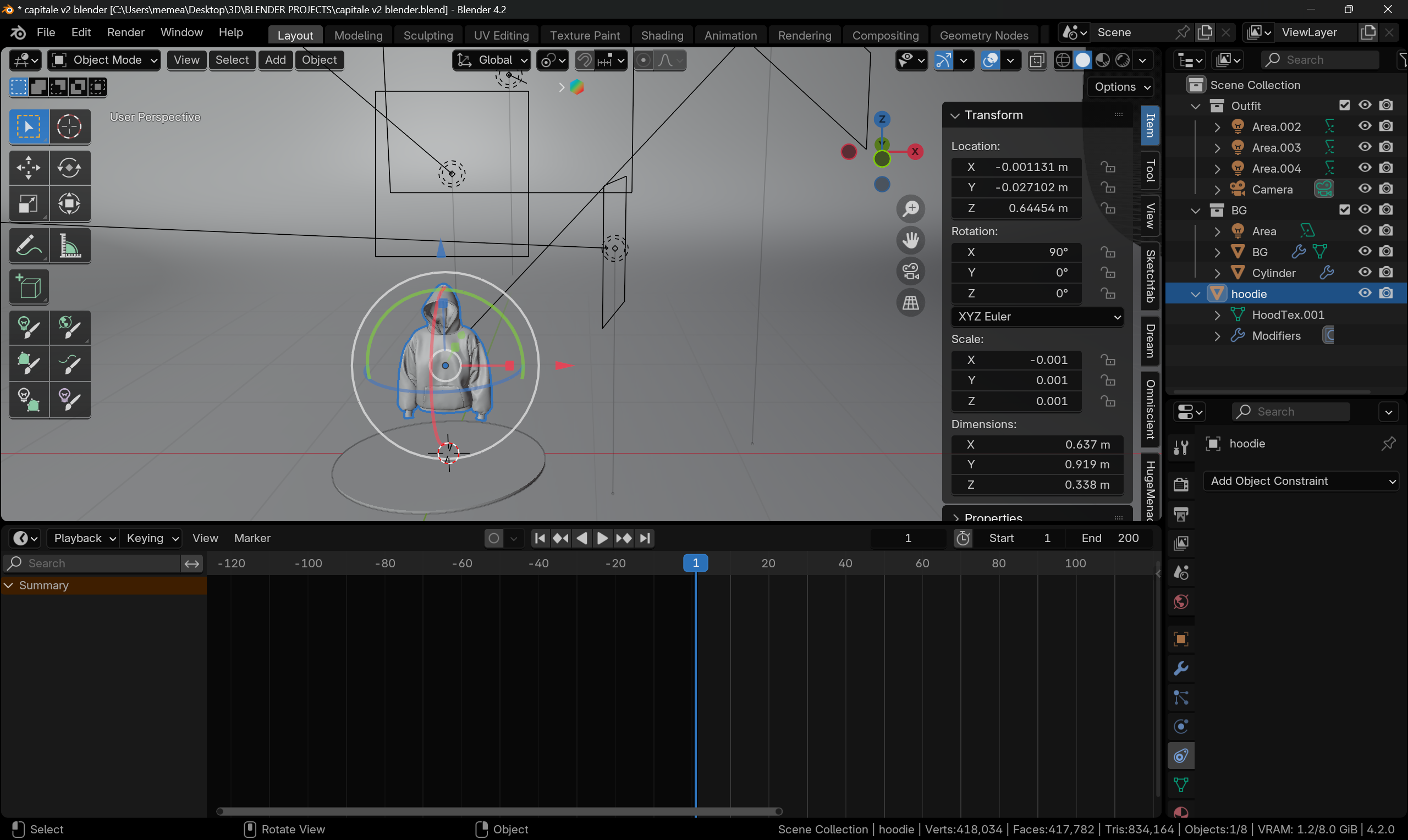Click the End frame field
The width and height of the screenshot is (1408, 840).
1110,538
